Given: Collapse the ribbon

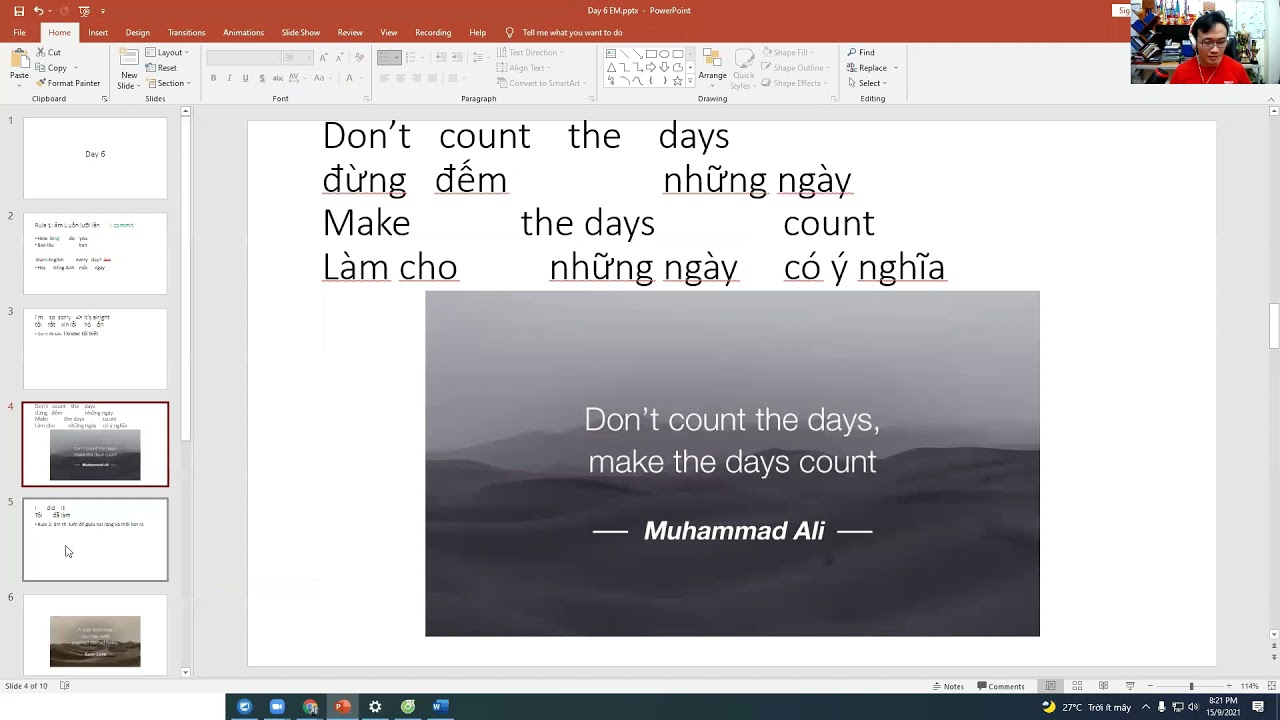Looking at the screenshot, I should 1272,99.
